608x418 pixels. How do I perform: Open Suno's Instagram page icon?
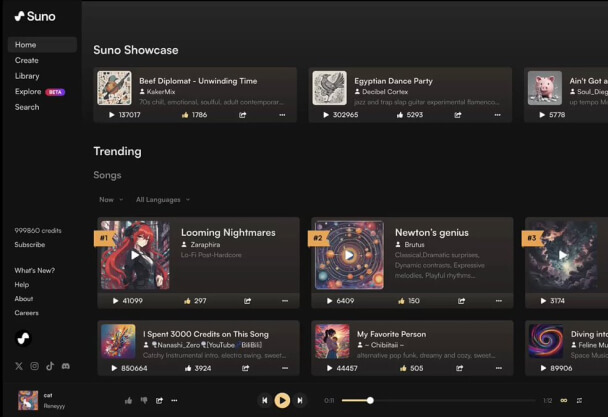point(34,367)
